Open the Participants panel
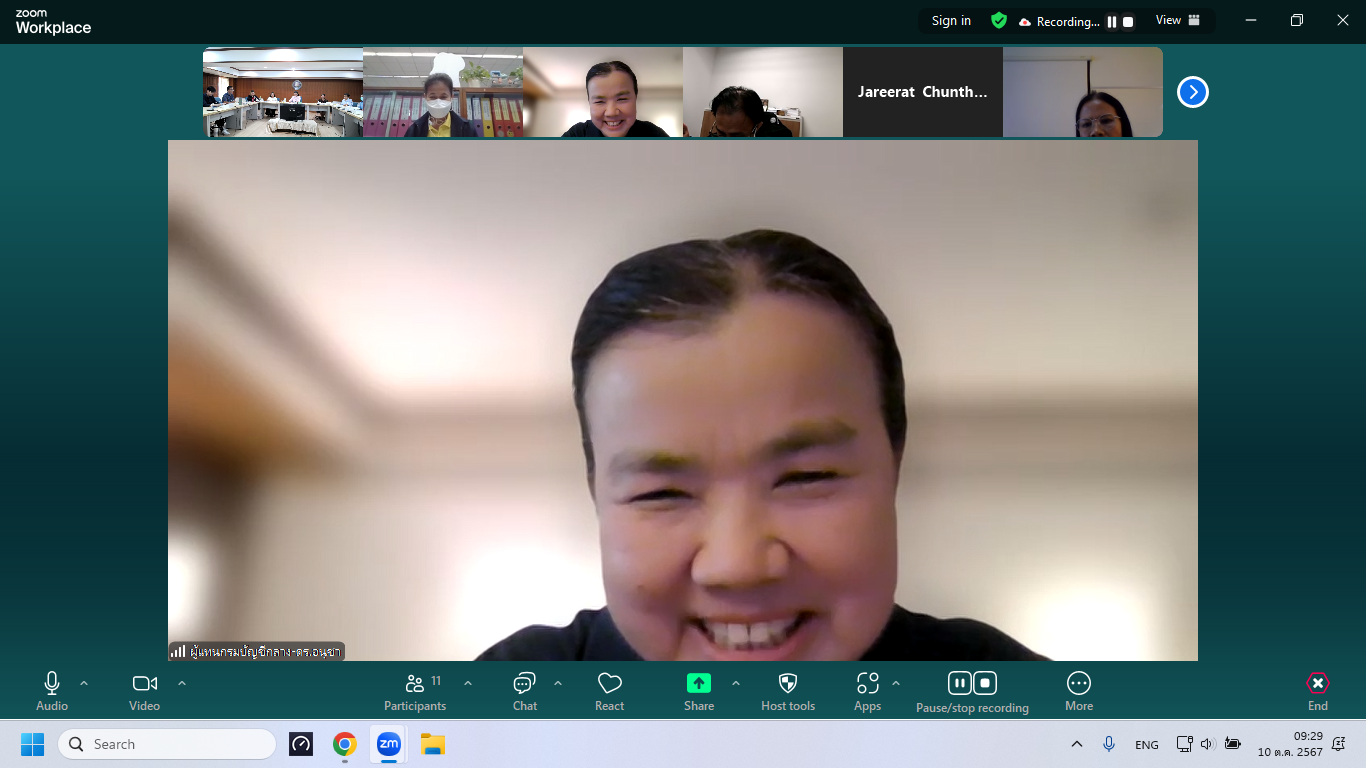 coord(415,692)
